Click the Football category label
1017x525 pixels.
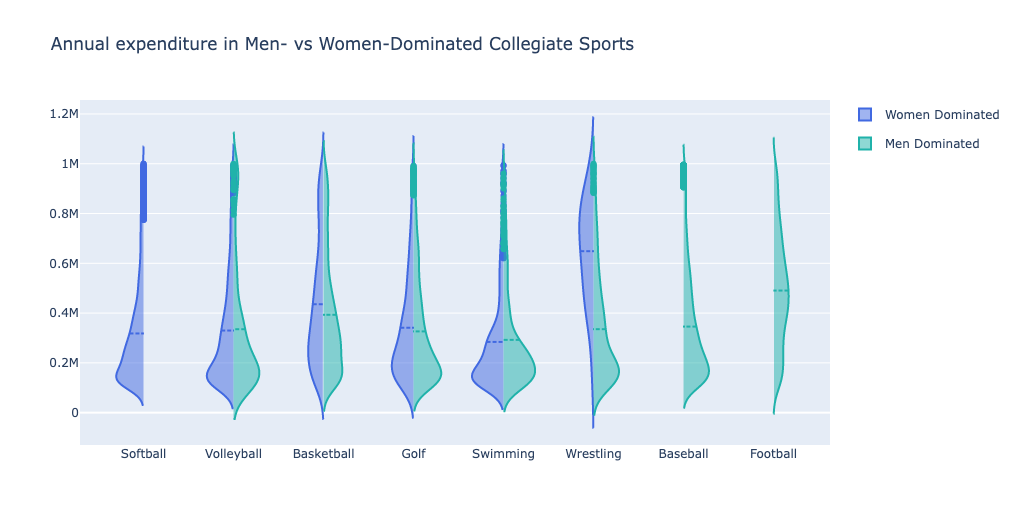[773, 454]
